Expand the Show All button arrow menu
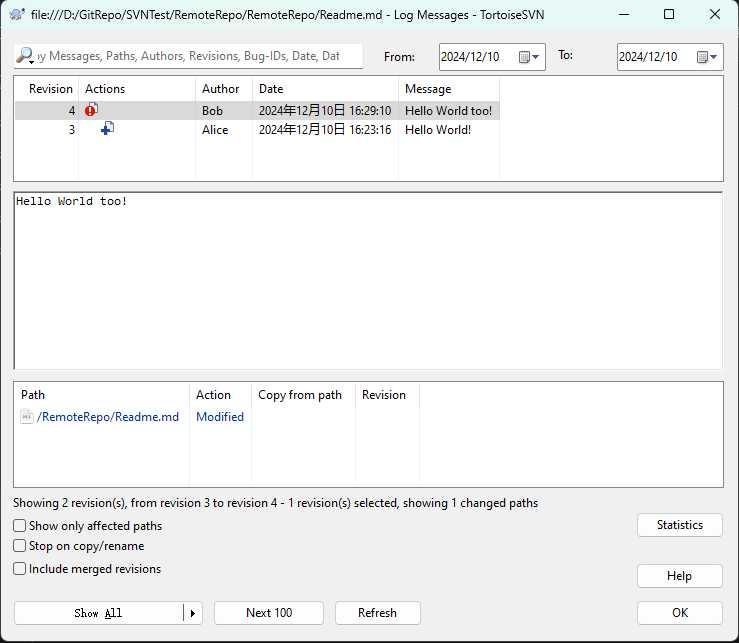 tap(193, 613)
